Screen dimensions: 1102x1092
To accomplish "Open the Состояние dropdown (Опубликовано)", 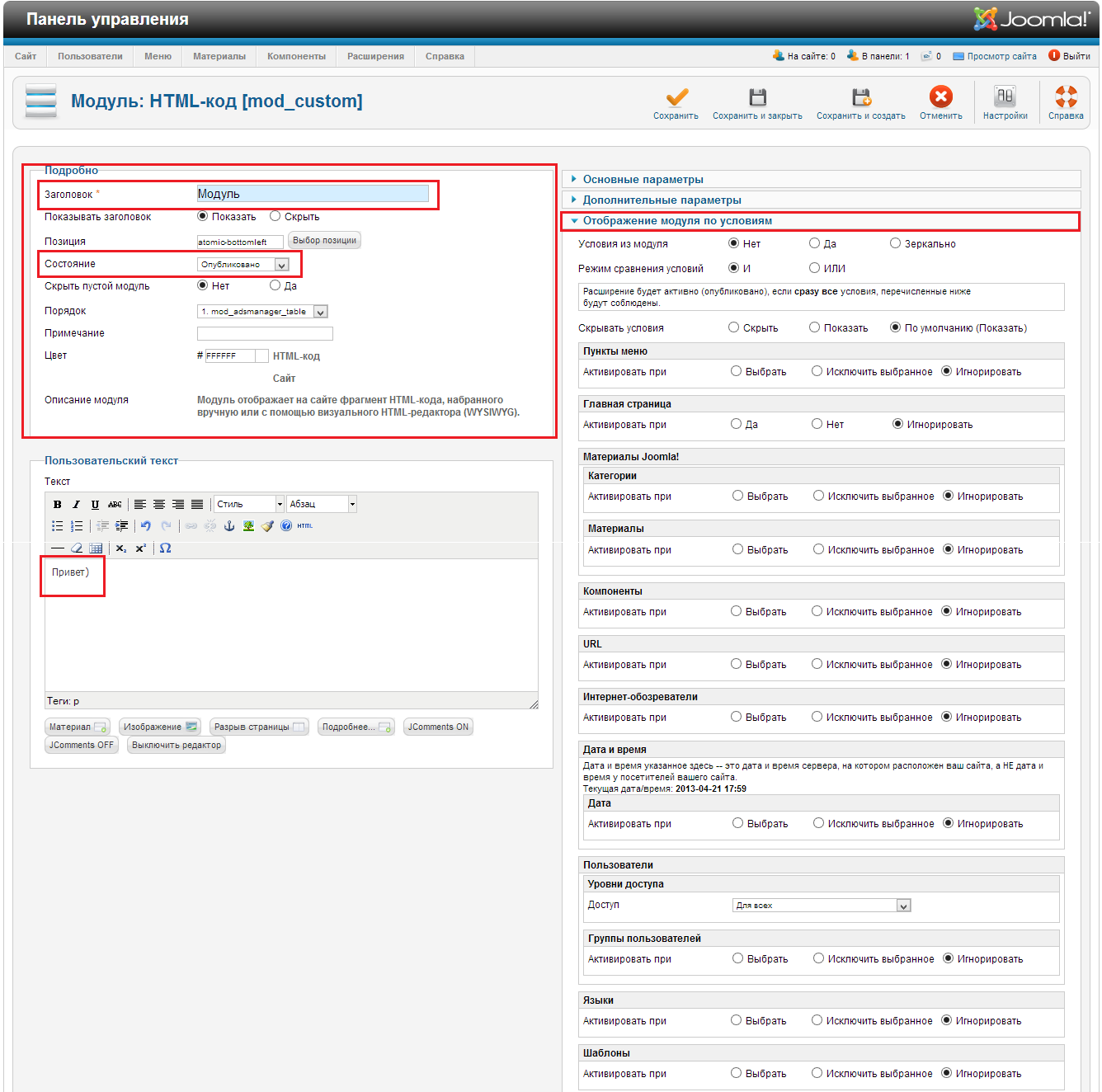I will [243, 265].
